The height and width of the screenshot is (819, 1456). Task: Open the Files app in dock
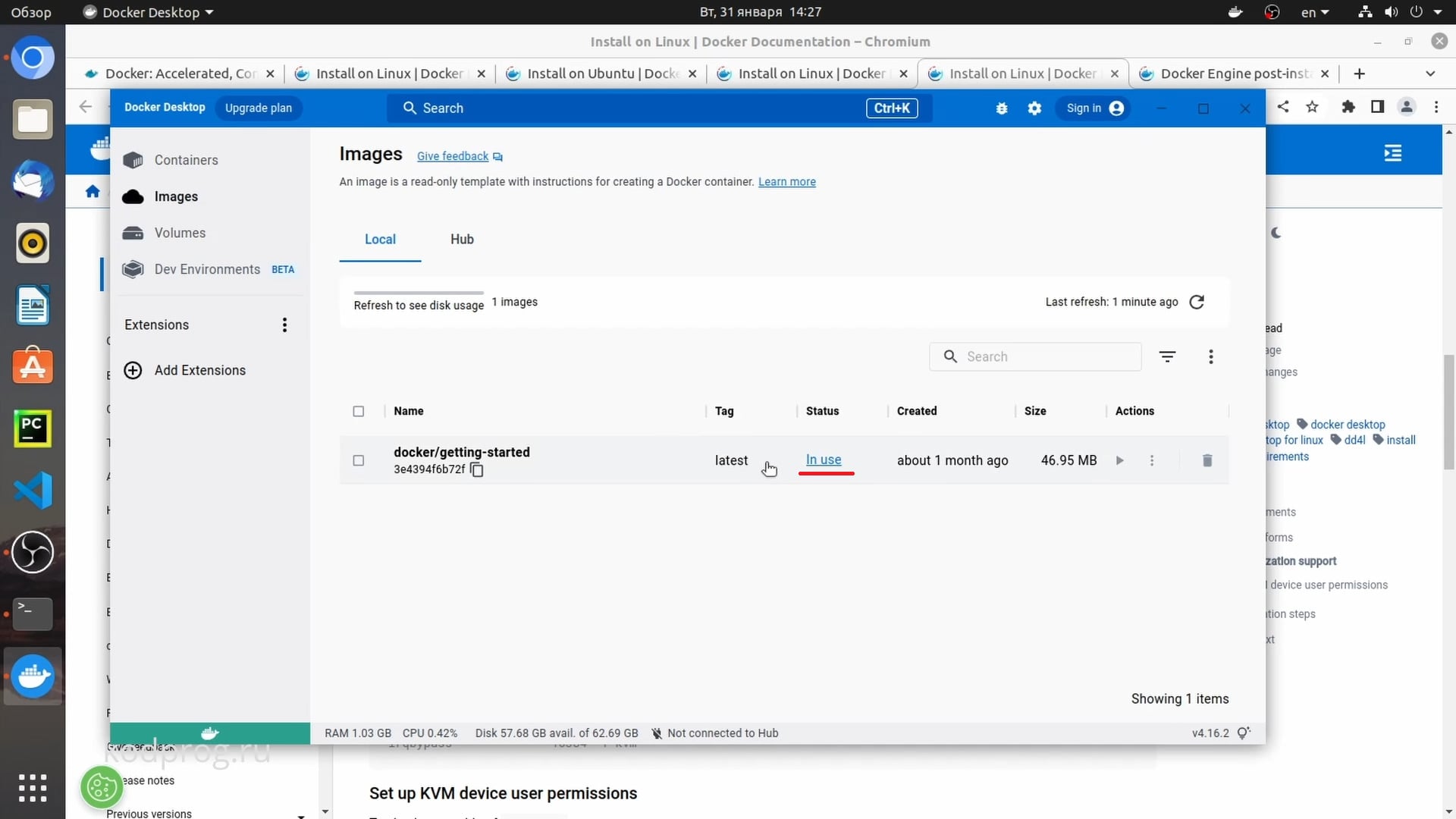click(x=33, y=120)
